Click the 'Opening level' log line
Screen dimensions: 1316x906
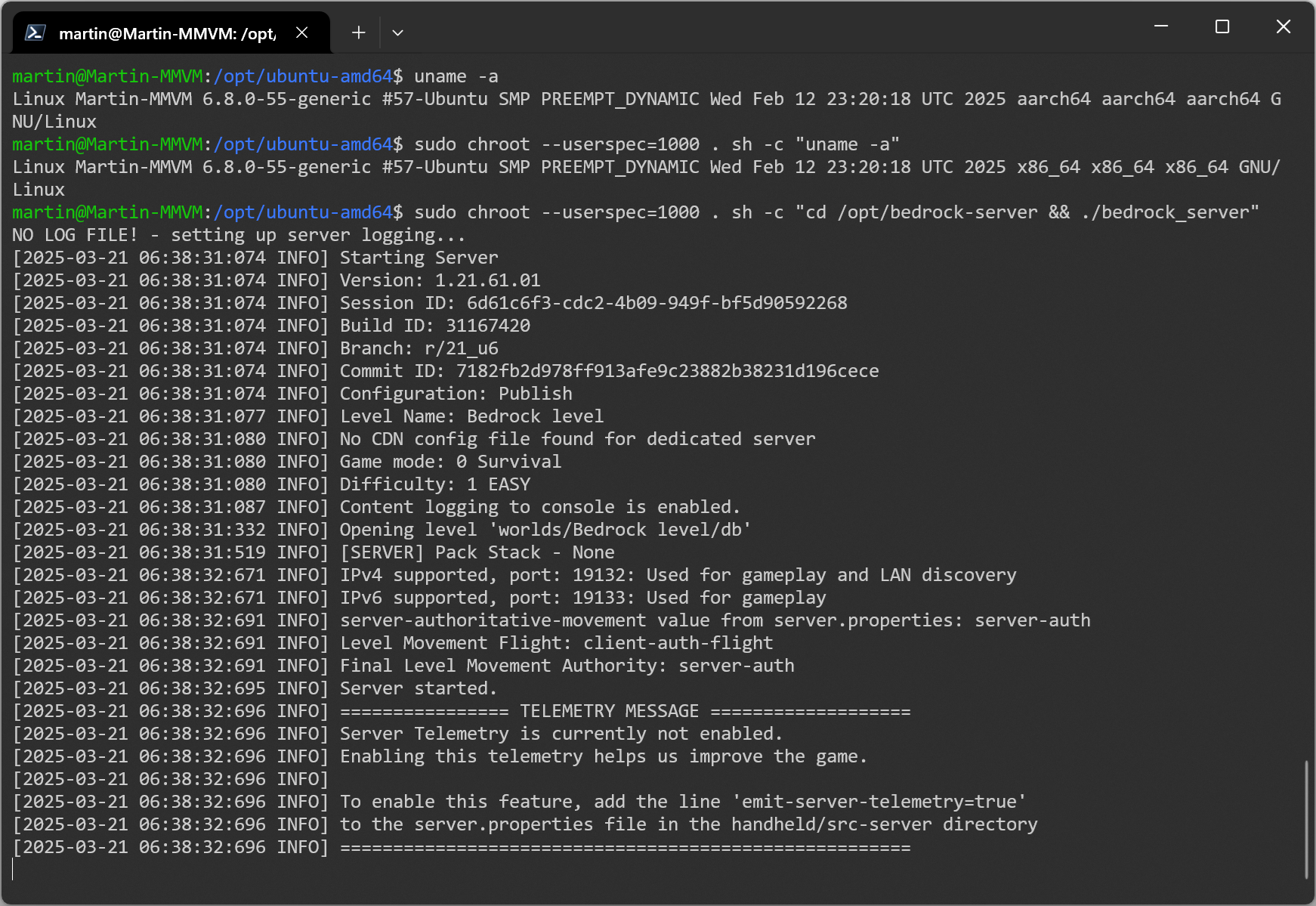click(x=545, y=530)
